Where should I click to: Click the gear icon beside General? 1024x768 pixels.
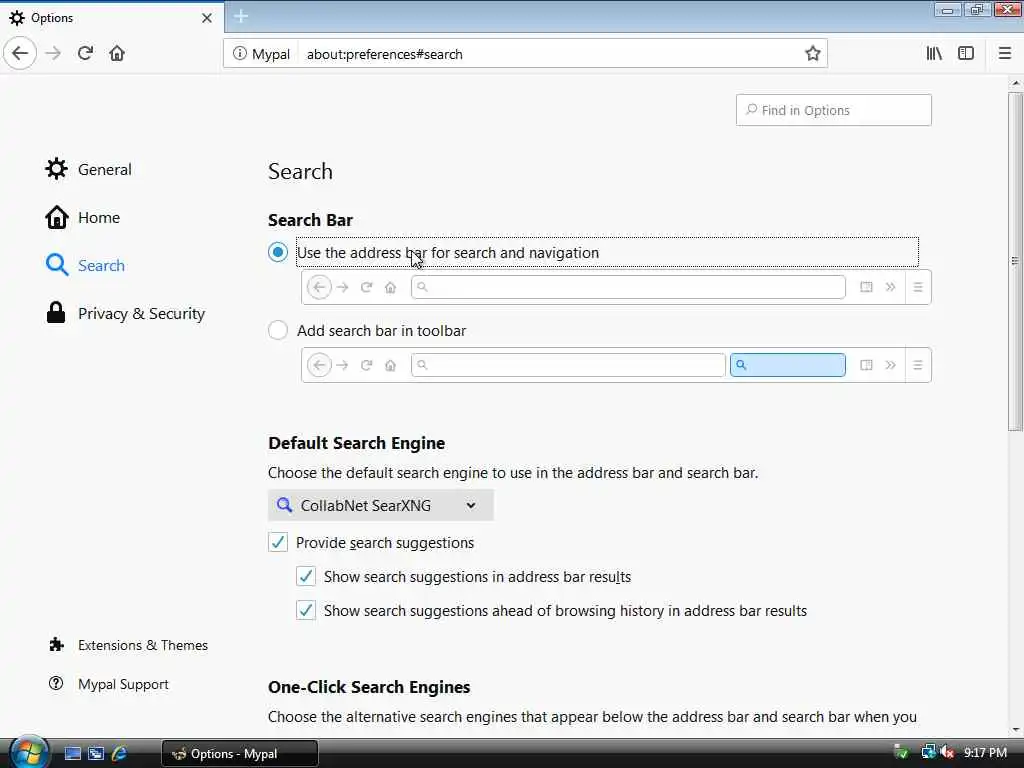(56, 169)
